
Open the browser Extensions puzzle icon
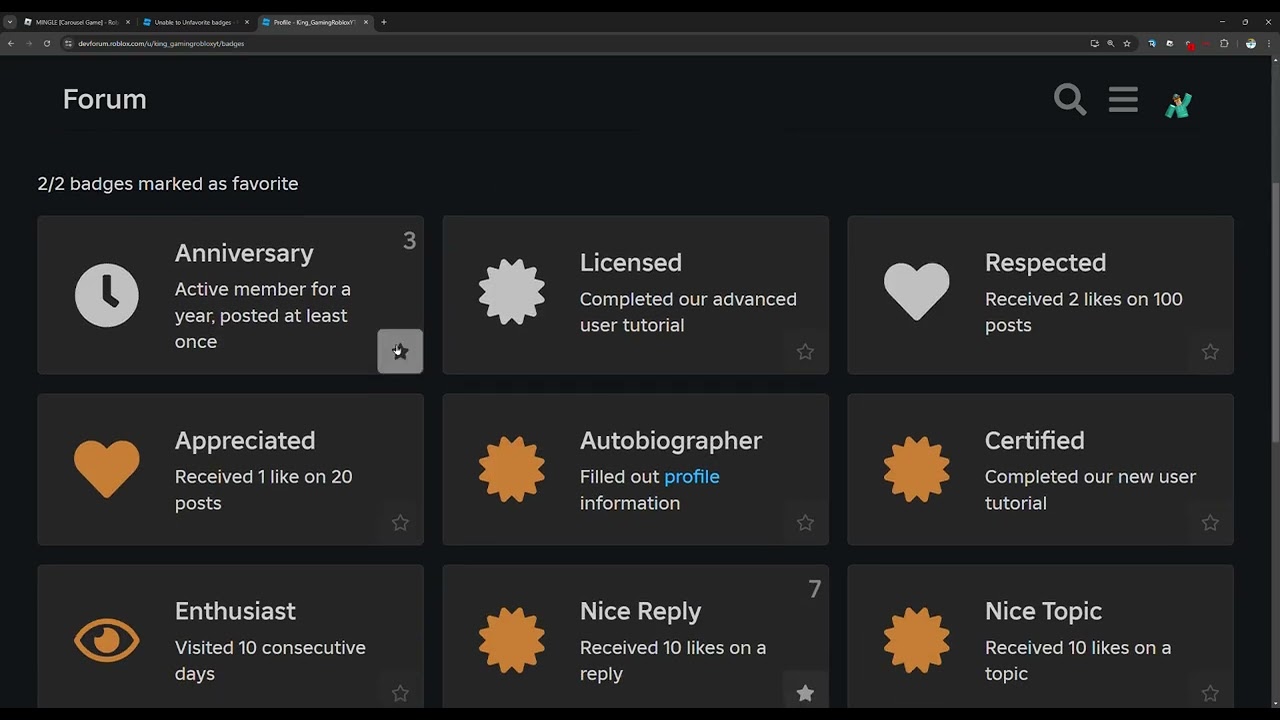[x=1224, y=44]
